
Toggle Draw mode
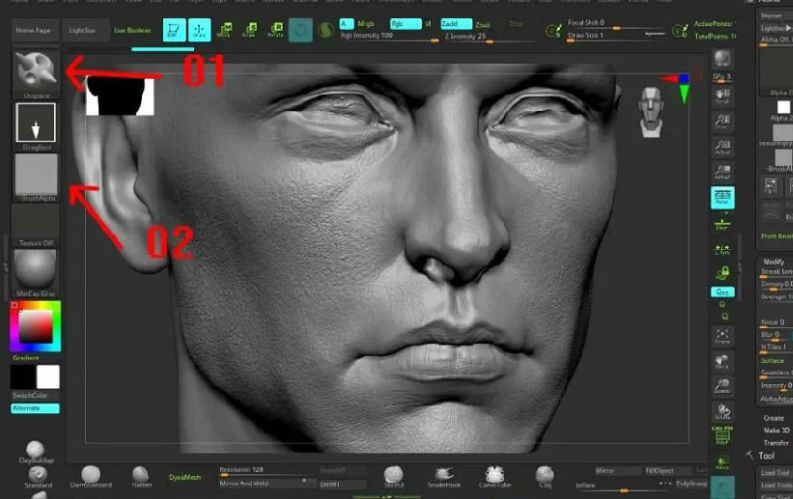(199, 30)
